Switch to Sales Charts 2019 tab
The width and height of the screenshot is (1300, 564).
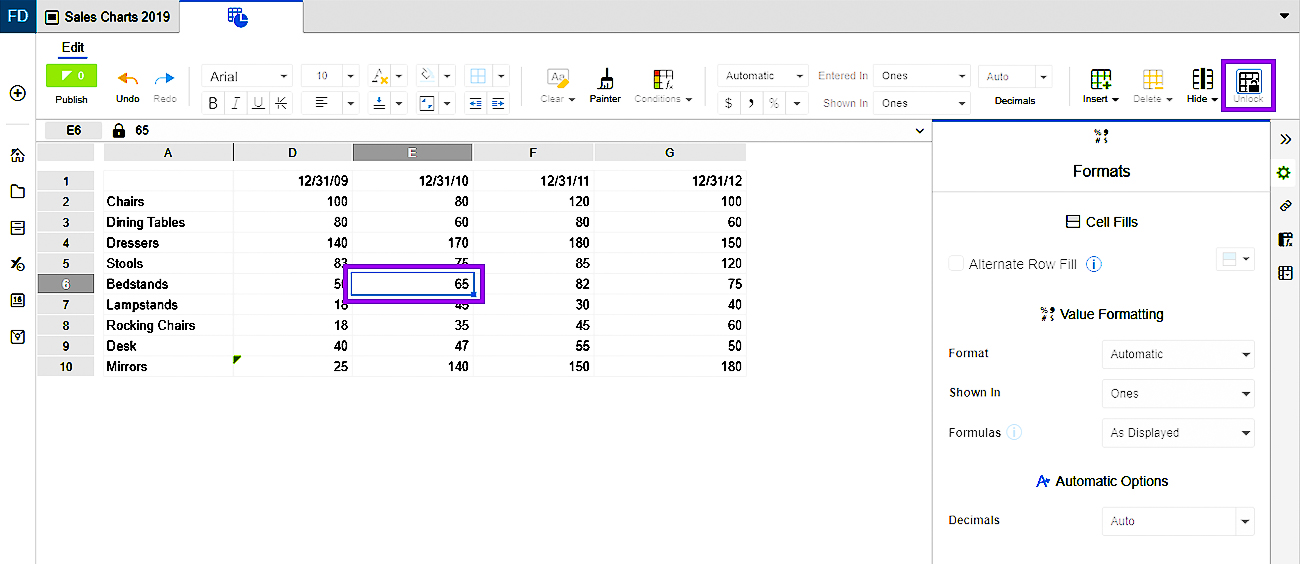pyautogui.click(x=108, y=17)
